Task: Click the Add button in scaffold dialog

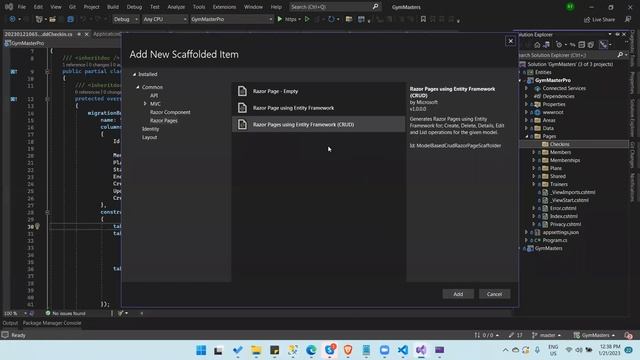Action: 458,294
